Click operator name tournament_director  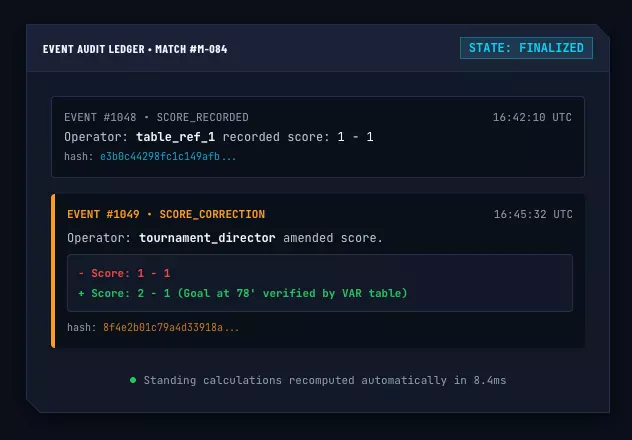pos(207,238)
